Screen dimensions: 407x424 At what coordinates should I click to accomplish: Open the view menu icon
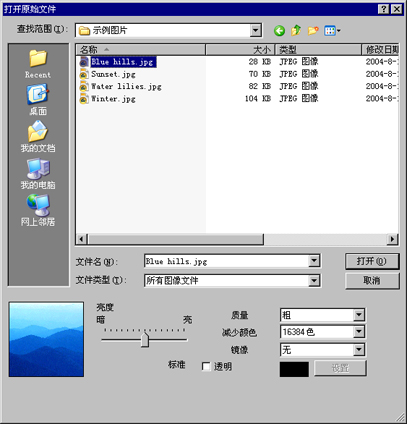[332, 31]
